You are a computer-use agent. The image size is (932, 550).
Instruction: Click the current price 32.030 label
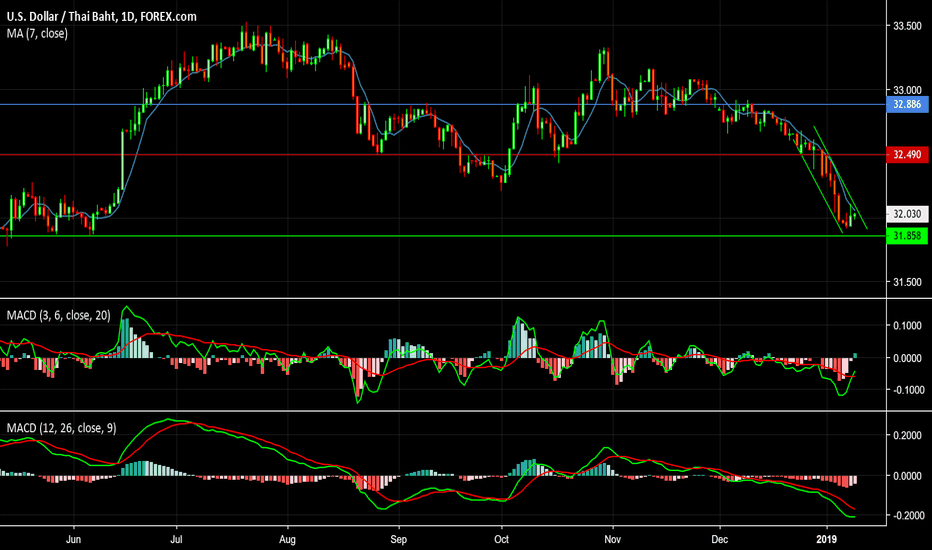tap(907, 214)
